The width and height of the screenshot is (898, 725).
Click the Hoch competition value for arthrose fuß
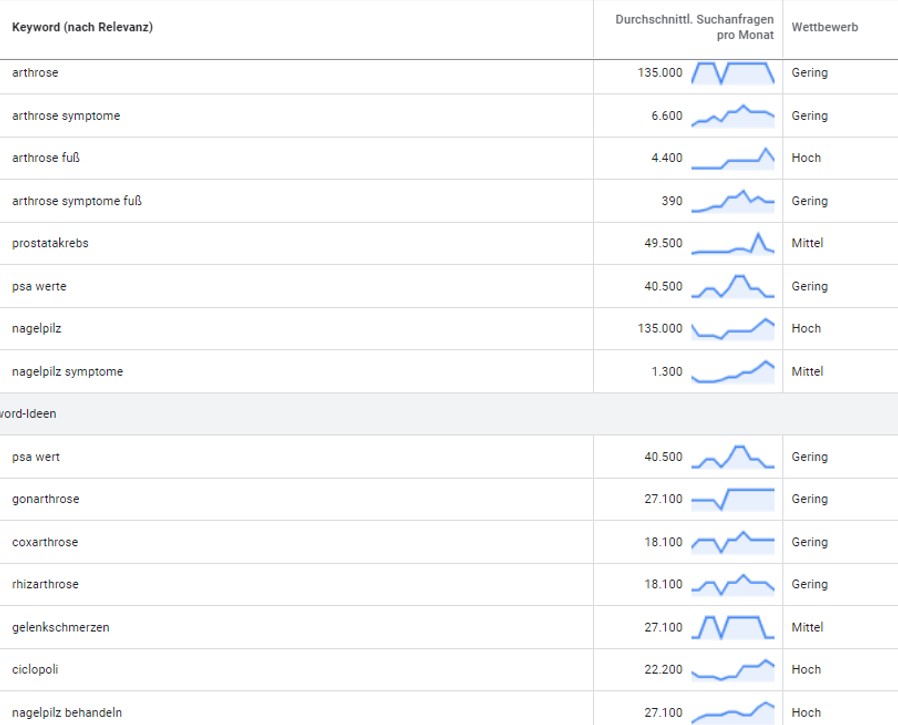click(806, 158)
